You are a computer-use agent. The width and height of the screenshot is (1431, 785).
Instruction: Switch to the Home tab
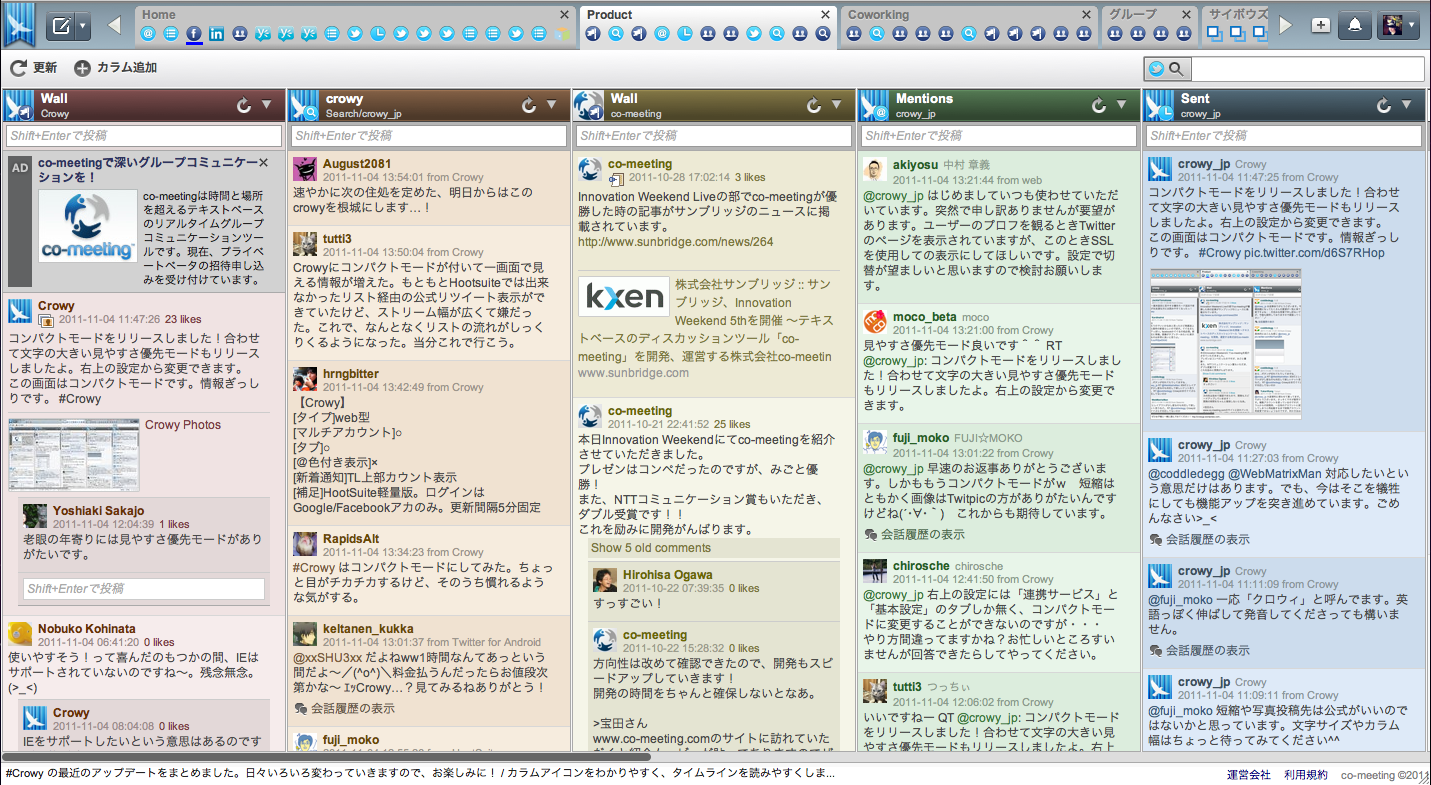pos(159,15)
